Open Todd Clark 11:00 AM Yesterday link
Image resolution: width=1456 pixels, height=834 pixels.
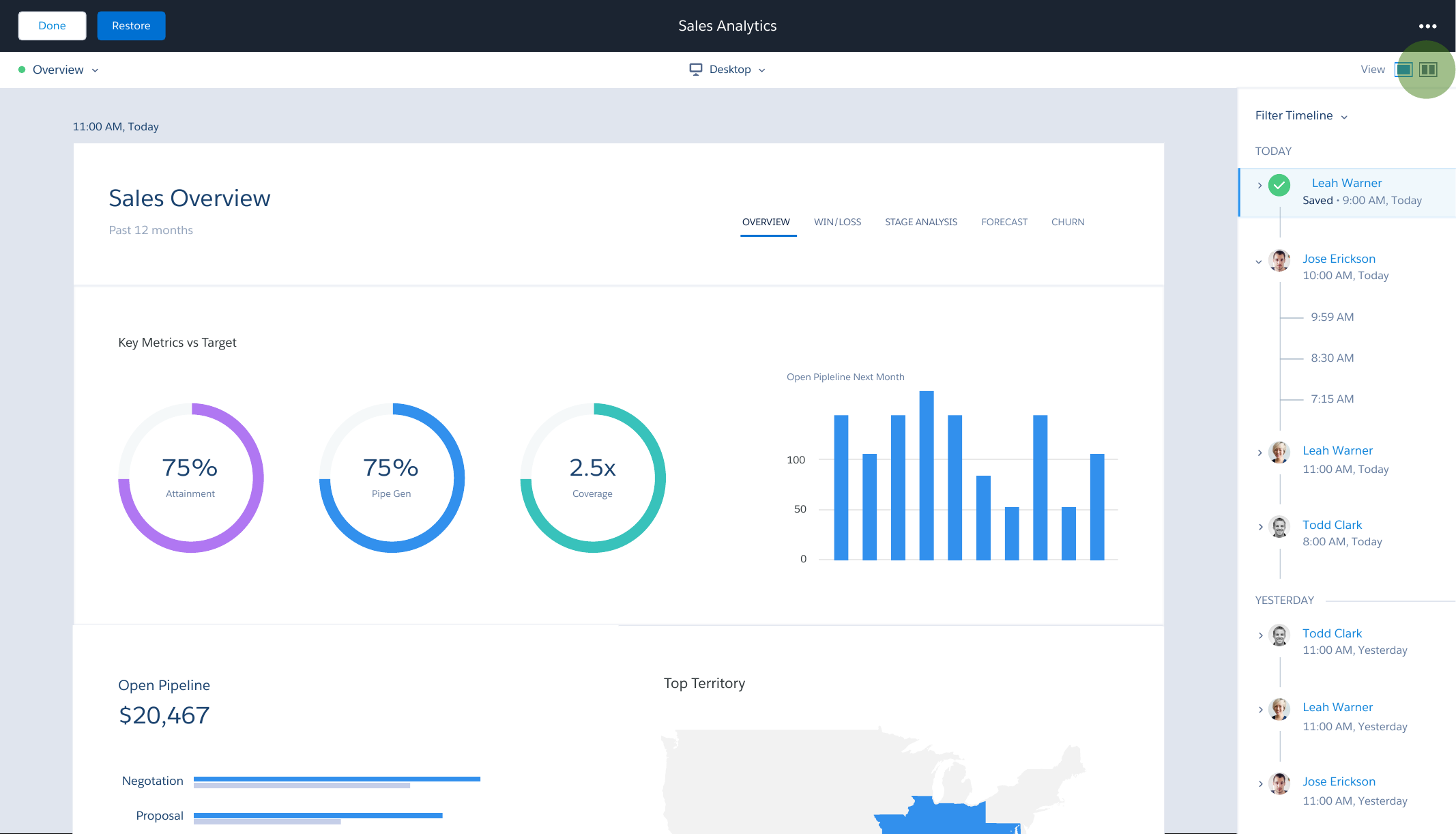click(1332, 633)
